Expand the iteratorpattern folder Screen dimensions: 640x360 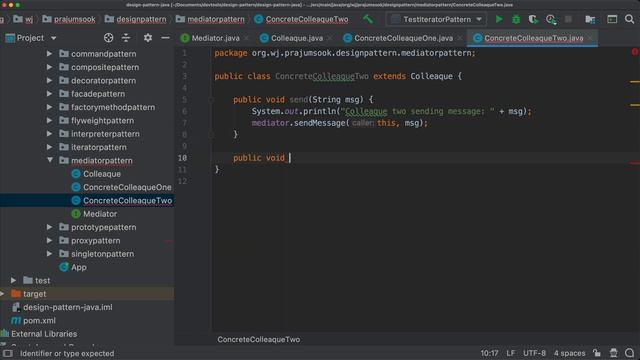coord(49,147)
